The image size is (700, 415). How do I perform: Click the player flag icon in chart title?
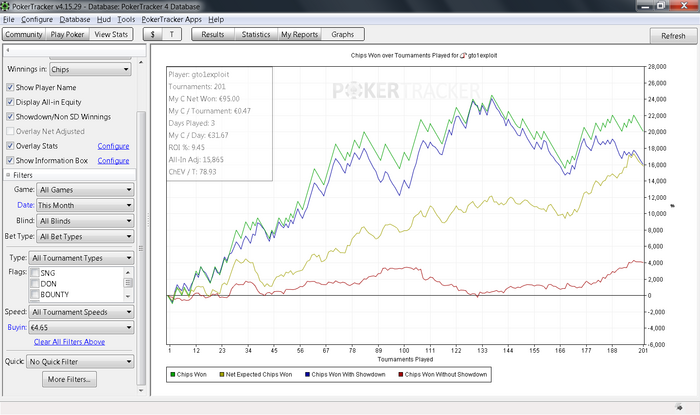(x=463, y=55)
